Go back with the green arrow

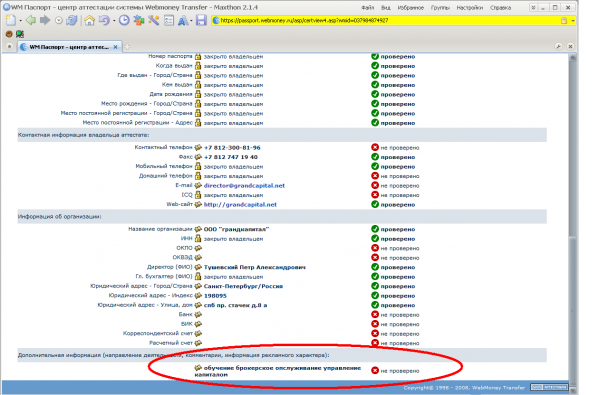pos(31,20)
